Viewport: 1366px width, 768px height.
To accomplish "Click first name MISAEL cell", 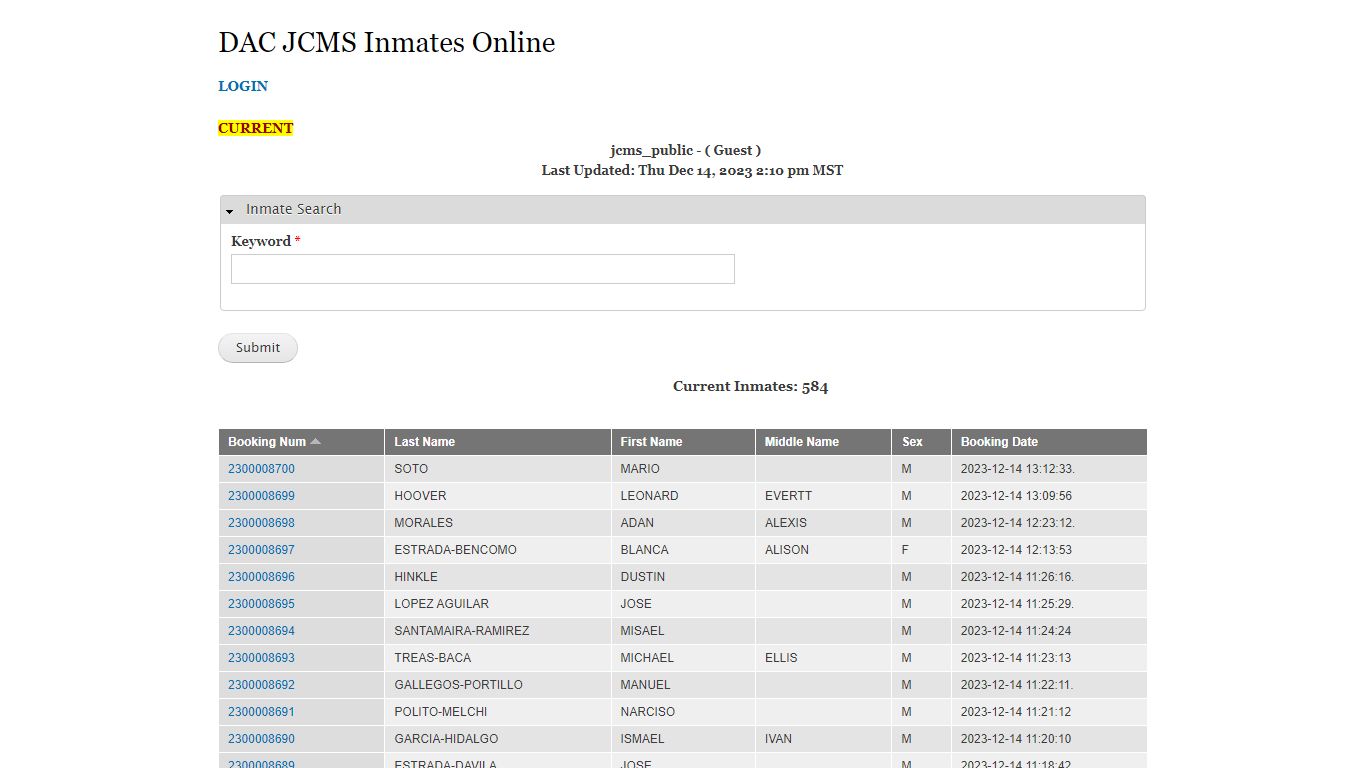I will coord(683,631).
